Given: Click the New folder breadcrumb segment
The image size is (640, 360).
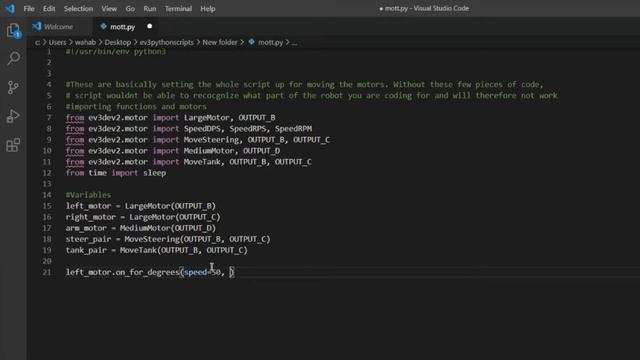Looking at the screenshot, I should [220, 42].
